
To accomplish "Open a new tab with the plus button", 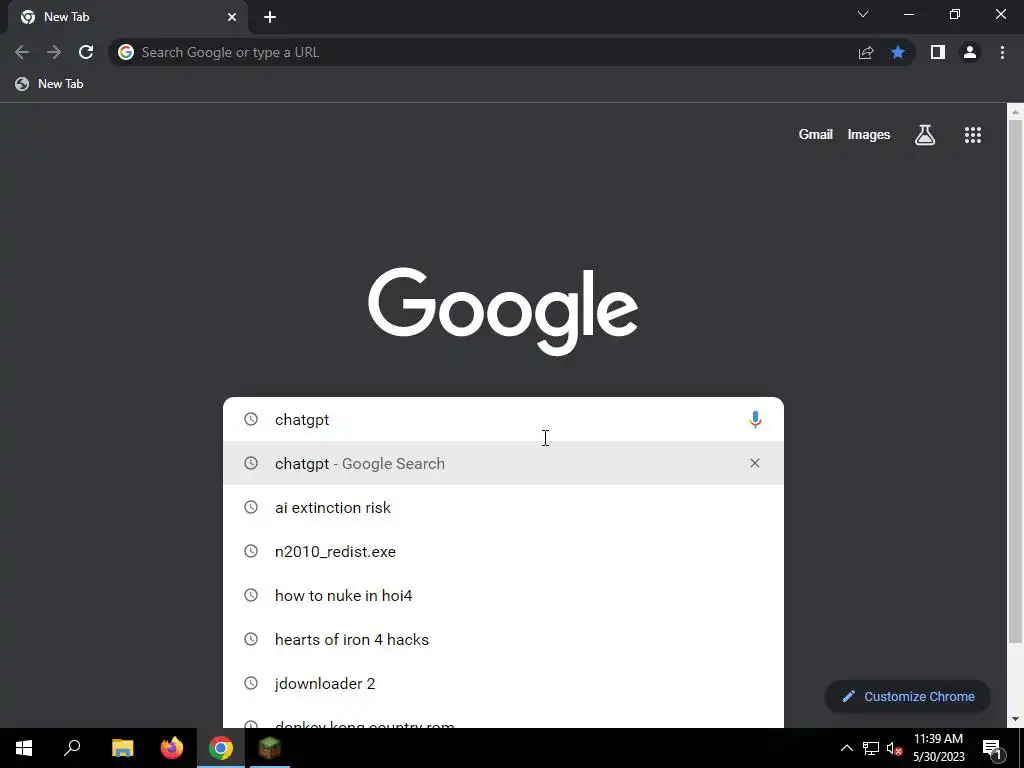I will coord(270,17).
